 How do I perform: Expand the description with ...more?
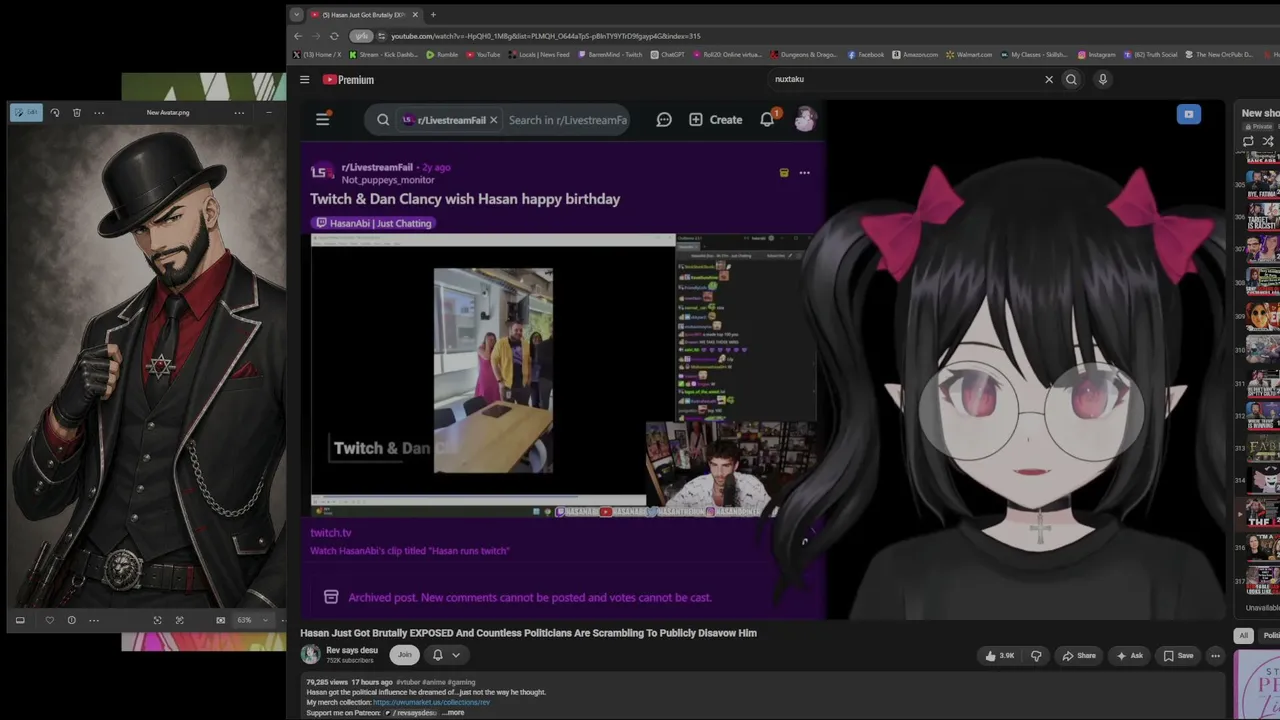(x=453, y=713)
